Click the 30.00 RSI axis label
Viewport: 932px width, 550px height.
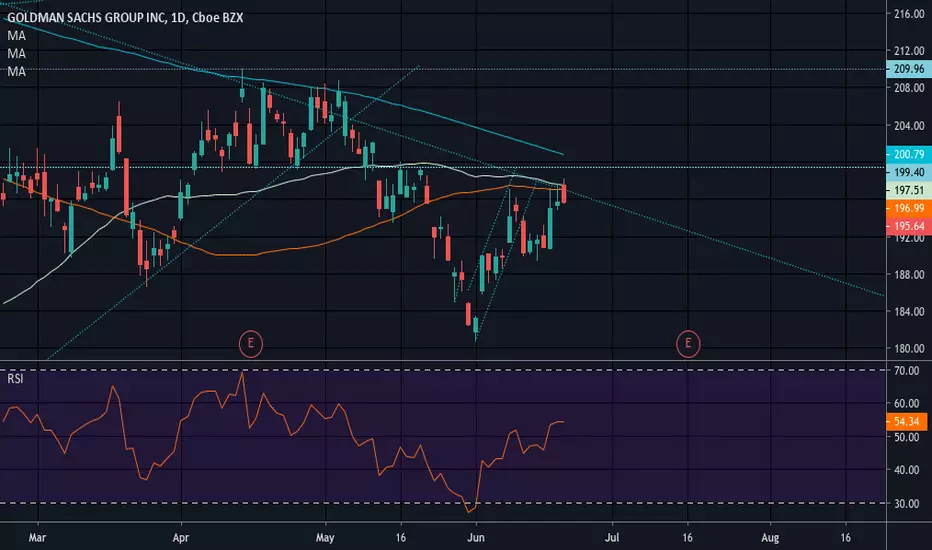906,504
